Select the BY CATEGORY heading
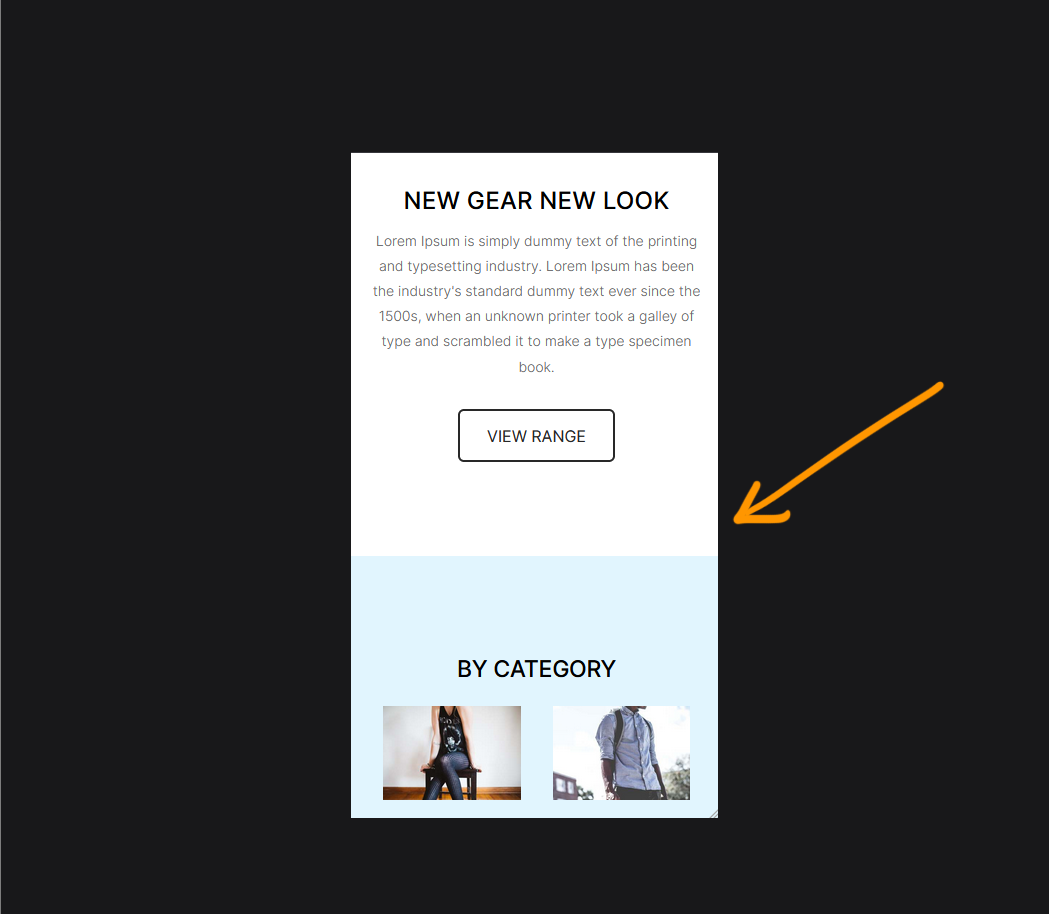Screen dimensions: 1049x914 pos(536,669)
